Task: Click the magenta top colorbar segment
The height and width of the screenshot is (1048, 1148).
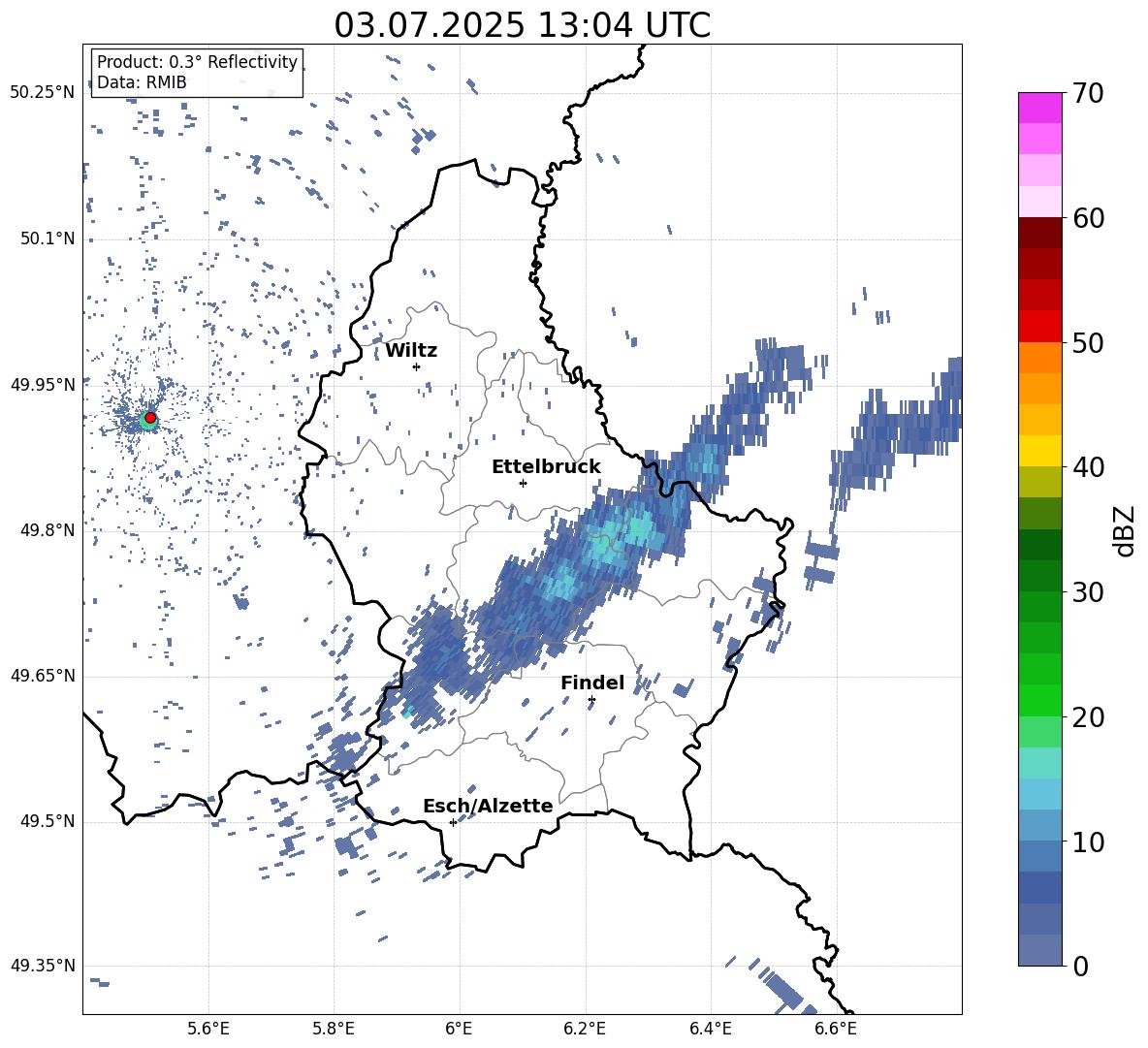Action: [1039, 108]
